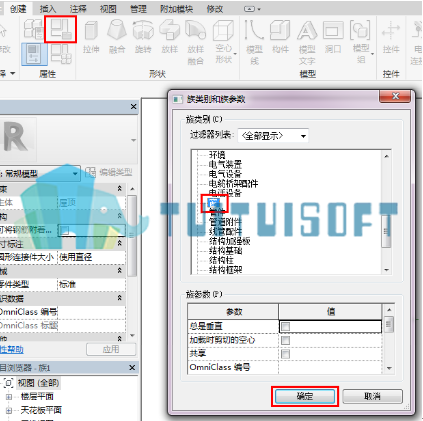Image resolution: width=423 pixels, height=421 pixels.
Task: Open the 附加模块 ribbon tab
Action: [x=176, y=9]
